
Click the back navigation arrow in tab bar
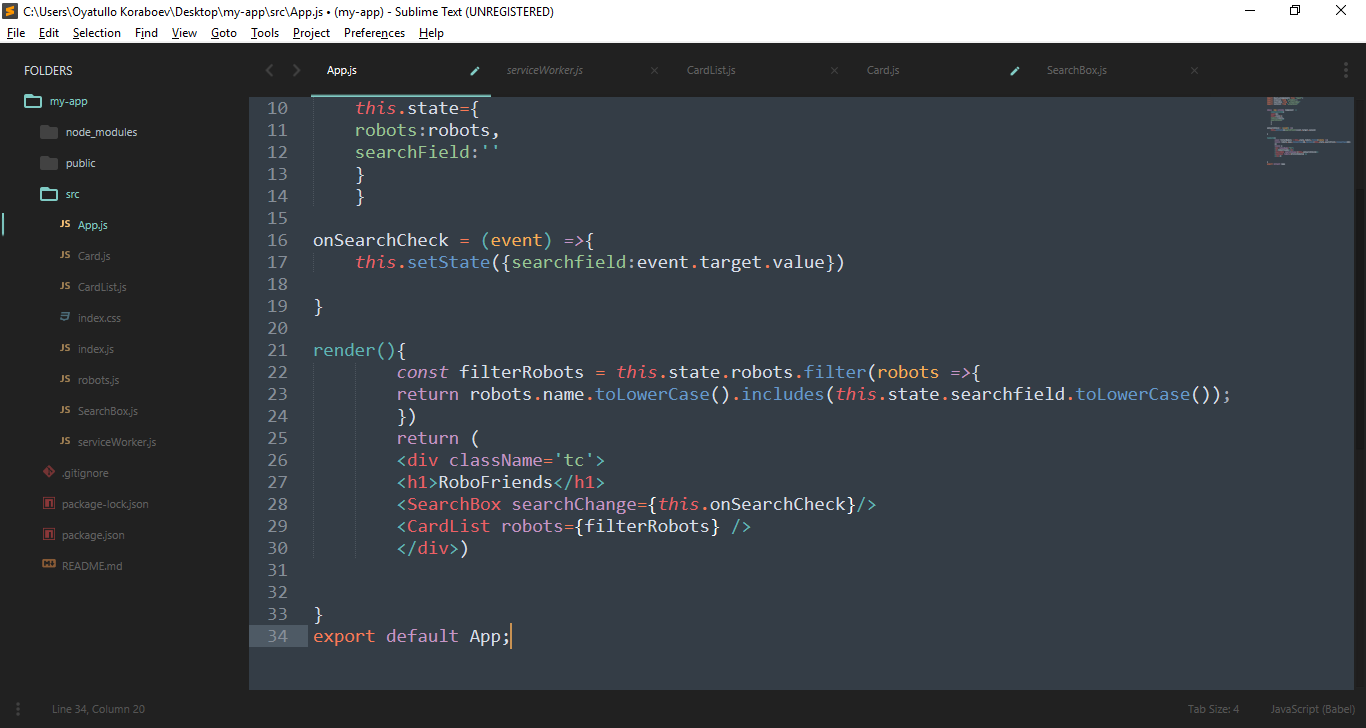click(269, 70)
